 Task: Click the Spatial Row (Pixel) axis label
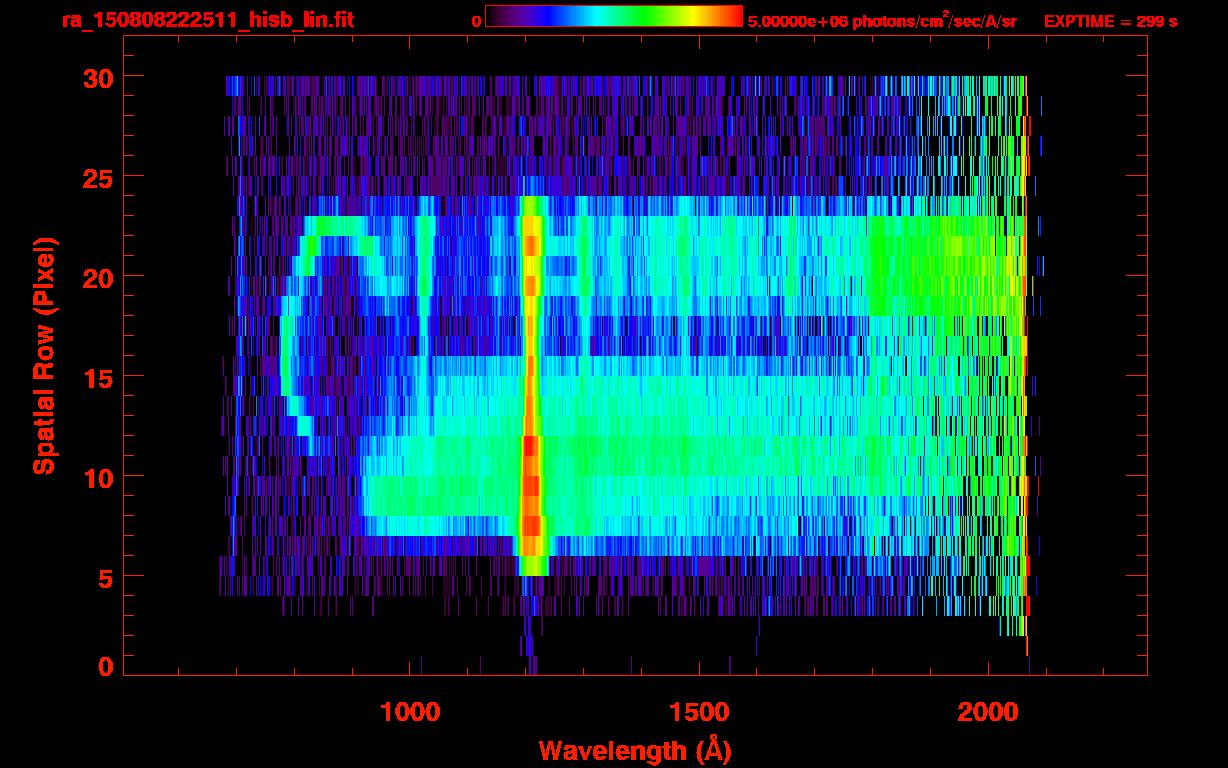(x=44, y=356)
